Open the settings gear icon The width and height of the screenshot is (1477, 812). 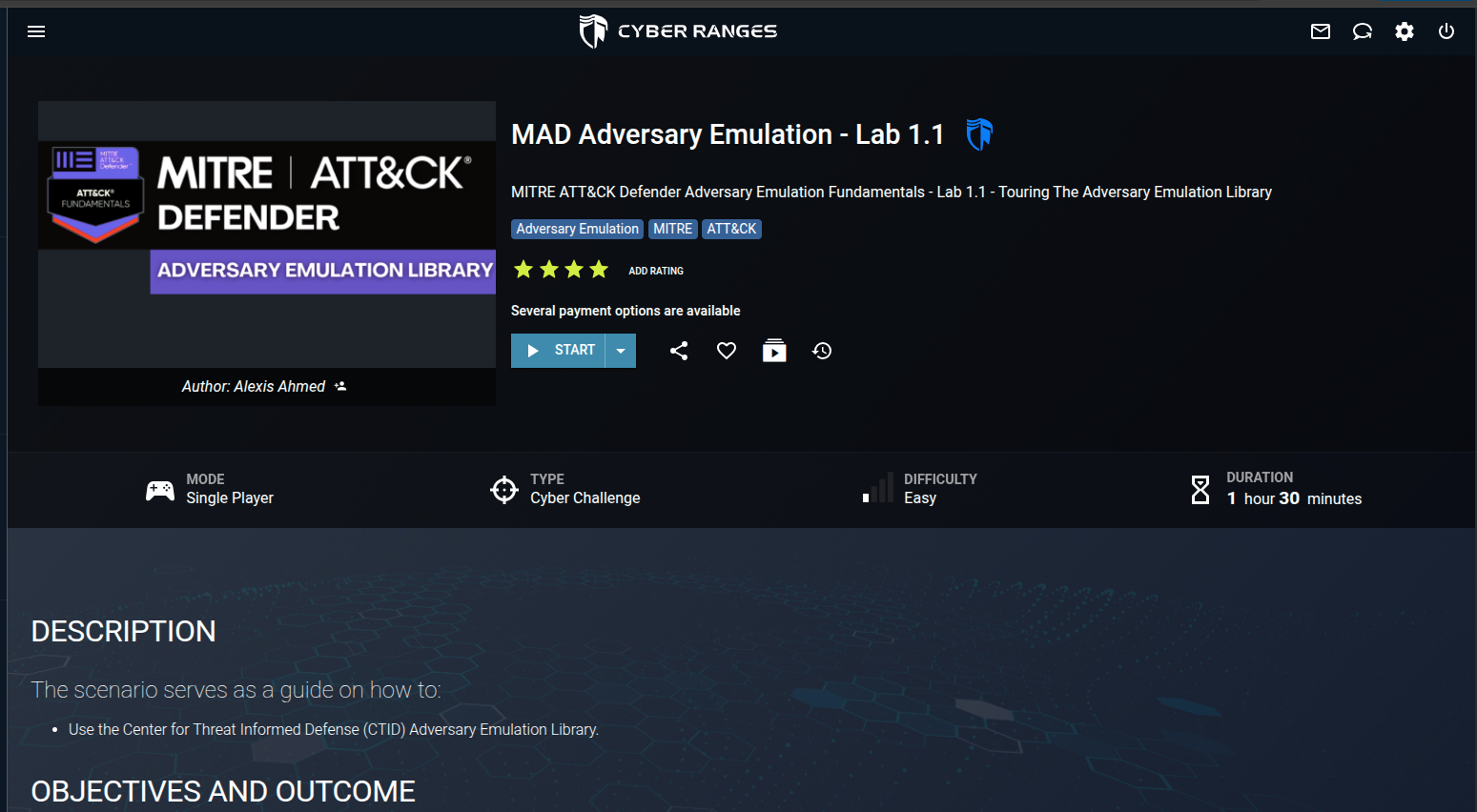pyautogui.click(x=1405, y=31)
